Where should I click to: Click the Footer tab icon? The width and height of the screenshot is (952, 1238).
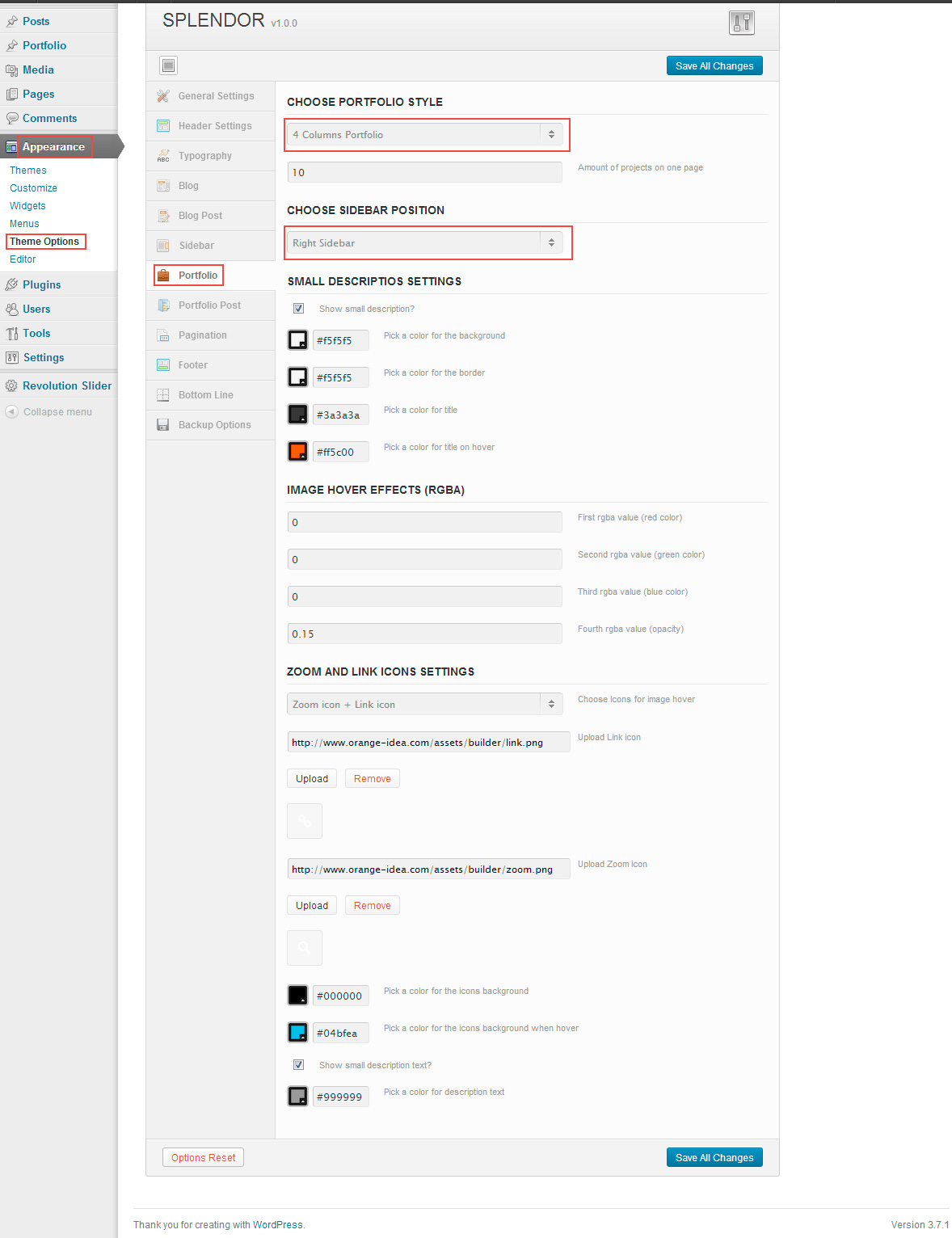(163, 365)
